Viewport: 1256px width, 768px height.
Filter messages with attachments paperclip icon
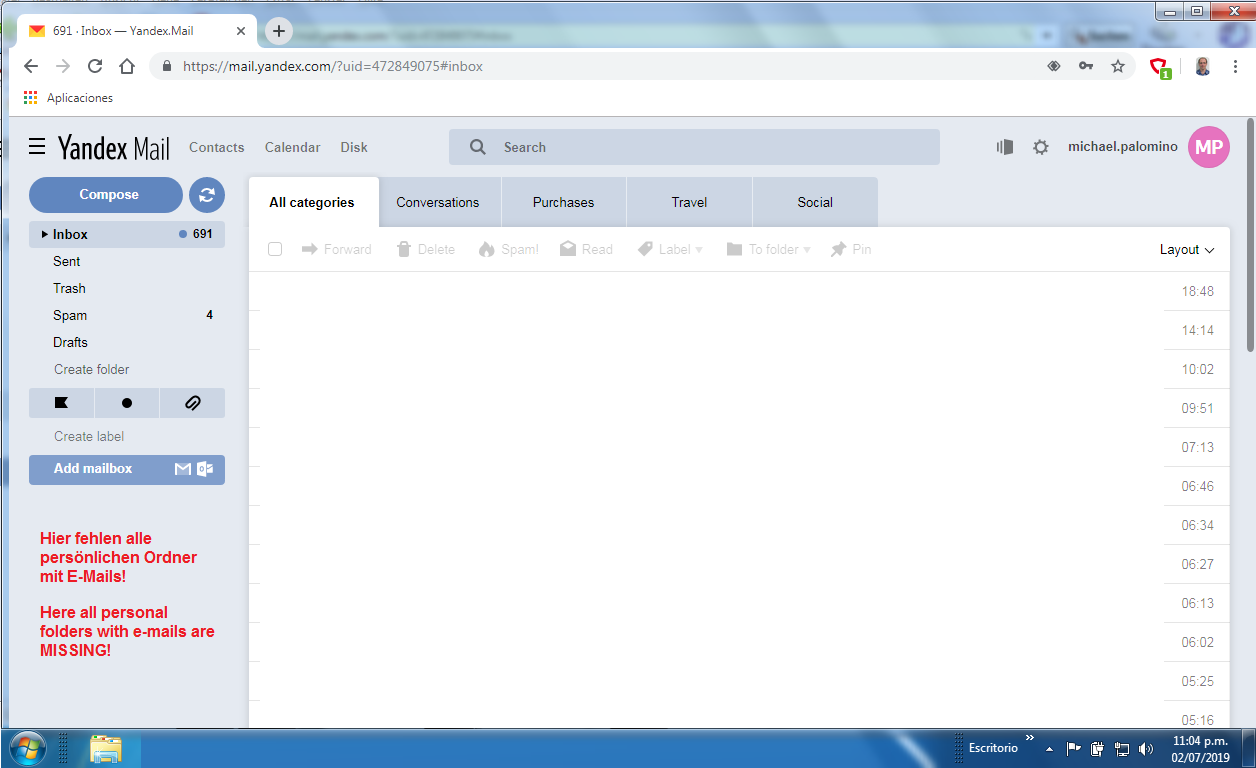(193, 403)
